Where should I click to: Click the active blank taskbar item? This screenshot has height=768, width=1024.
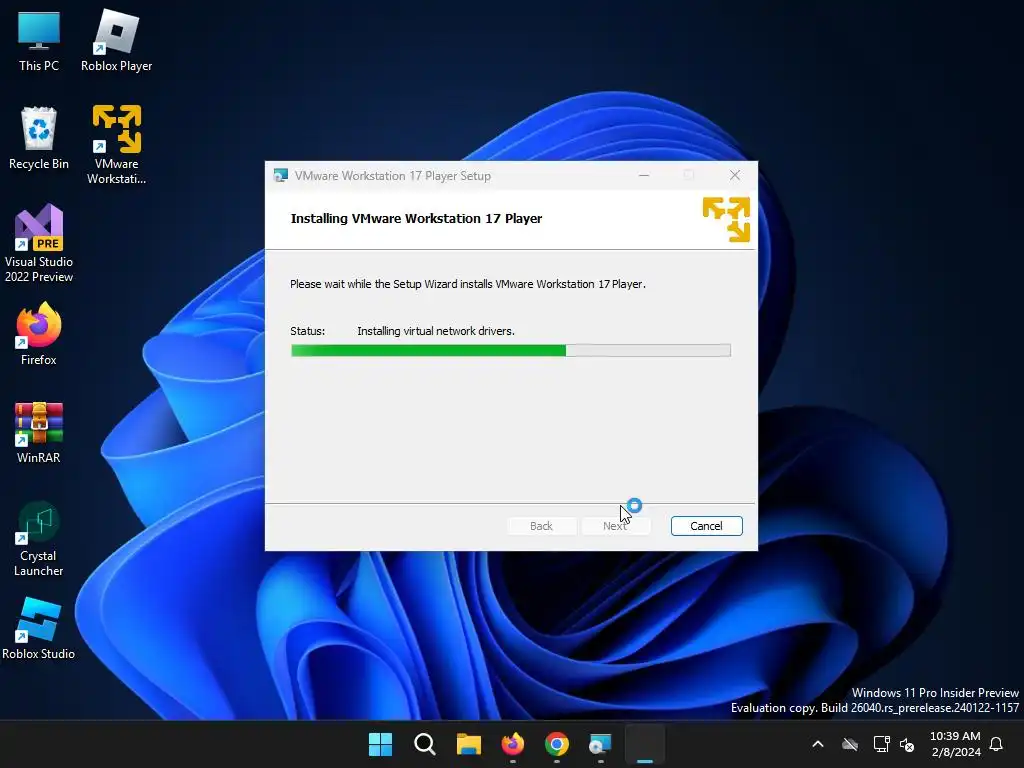[645, 744]
